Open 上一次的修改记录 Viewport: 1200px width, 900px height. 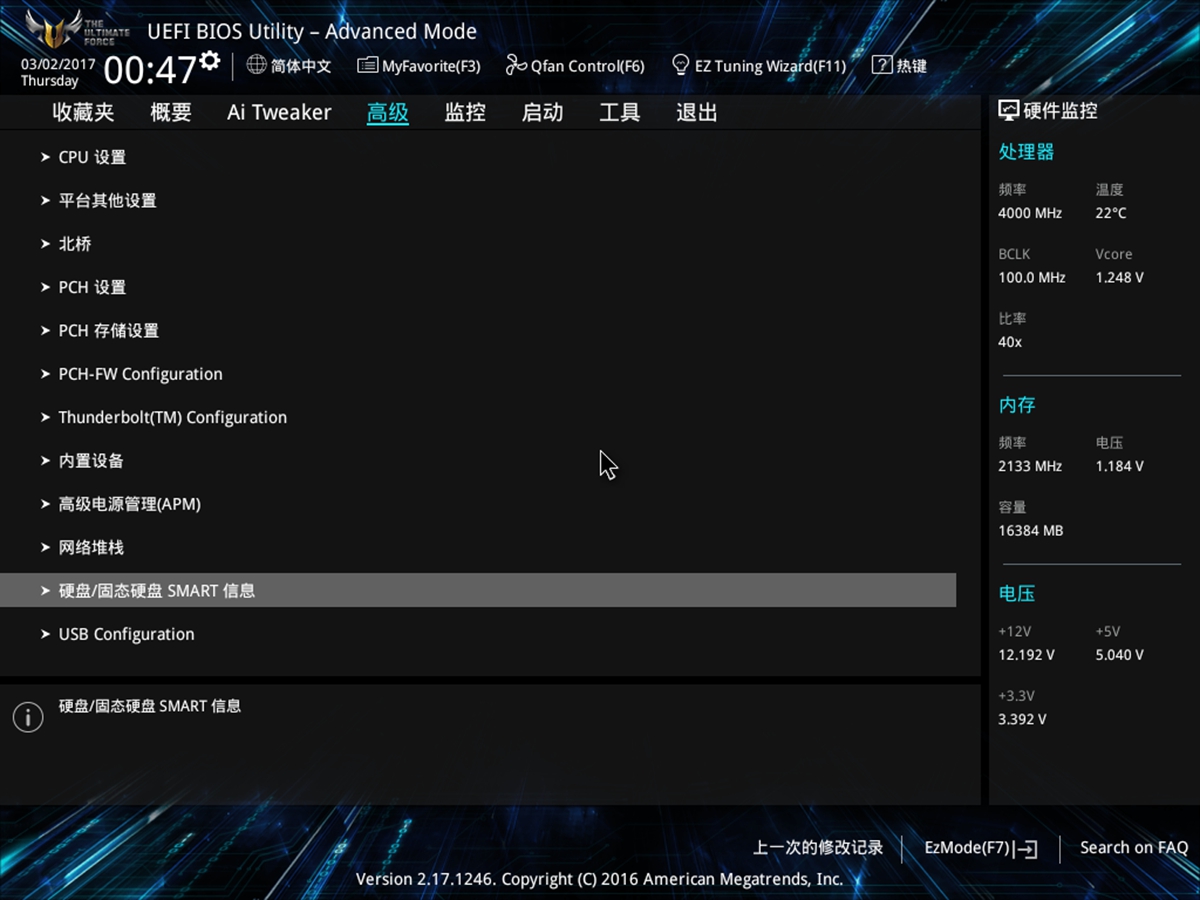818,848
